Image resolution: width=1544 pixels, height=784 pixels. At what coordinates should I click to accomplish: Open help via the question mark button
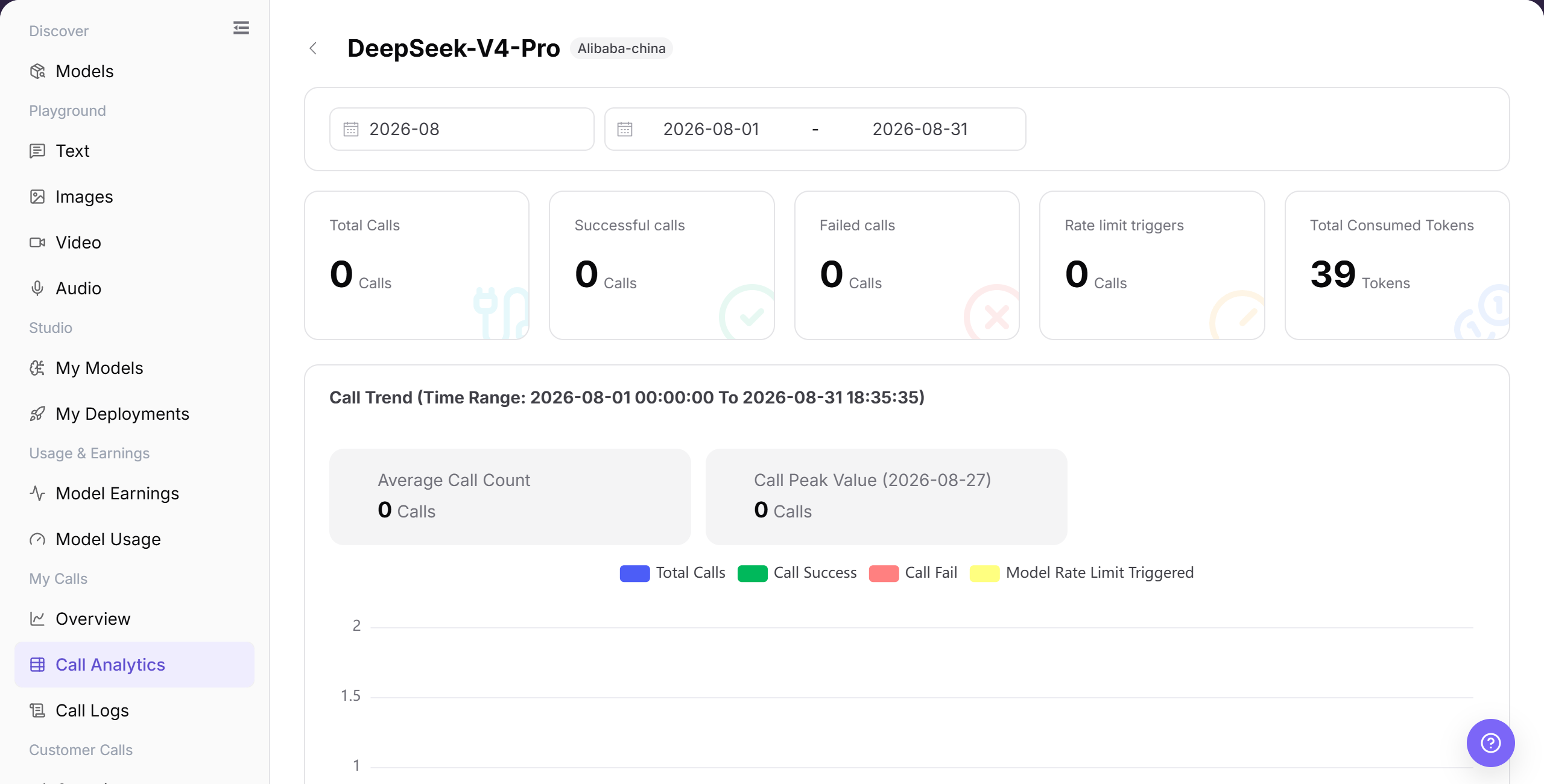point(1491,743)
